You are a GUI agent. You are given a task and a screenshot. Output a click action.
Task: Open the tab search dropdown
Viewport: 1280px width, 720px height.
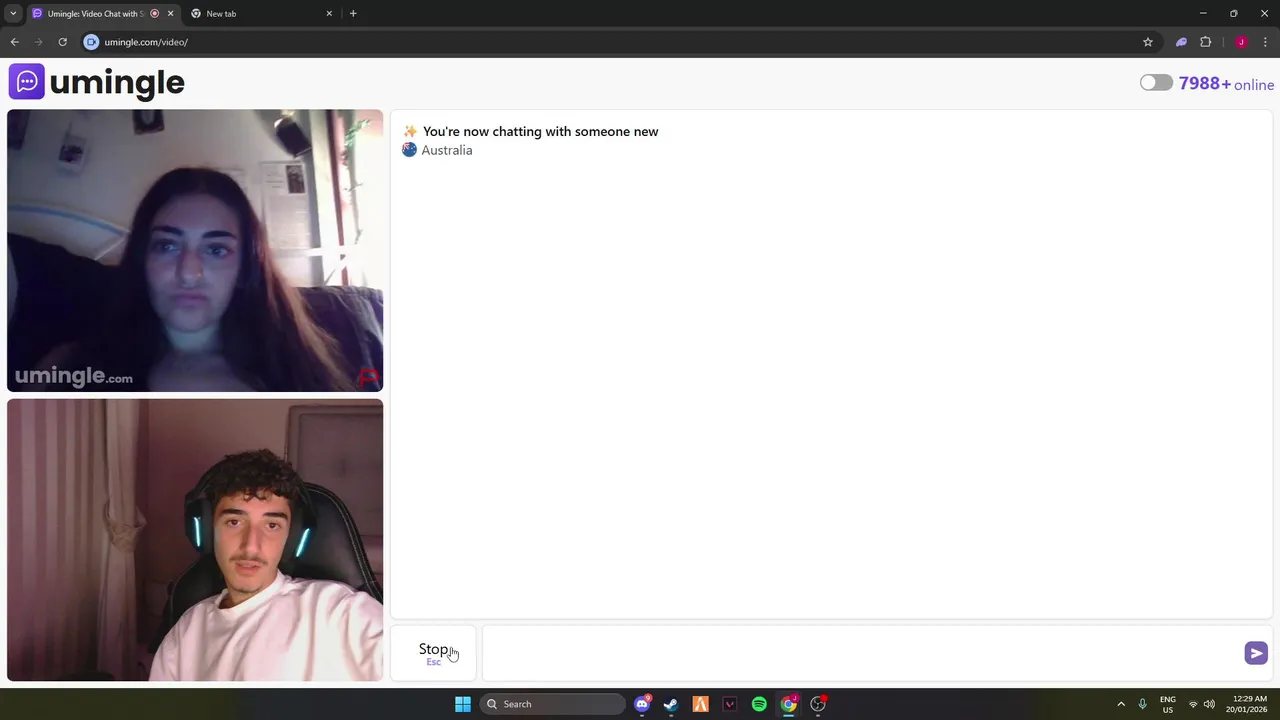coord(13,14)
